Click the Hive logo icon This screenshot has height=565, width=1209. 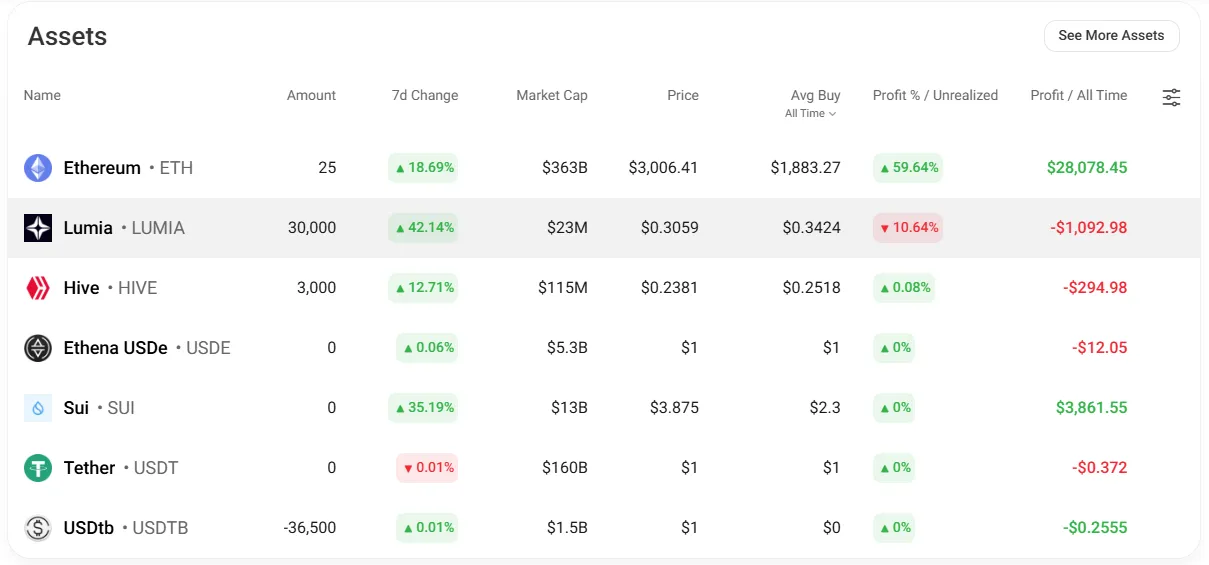point(38,288)
